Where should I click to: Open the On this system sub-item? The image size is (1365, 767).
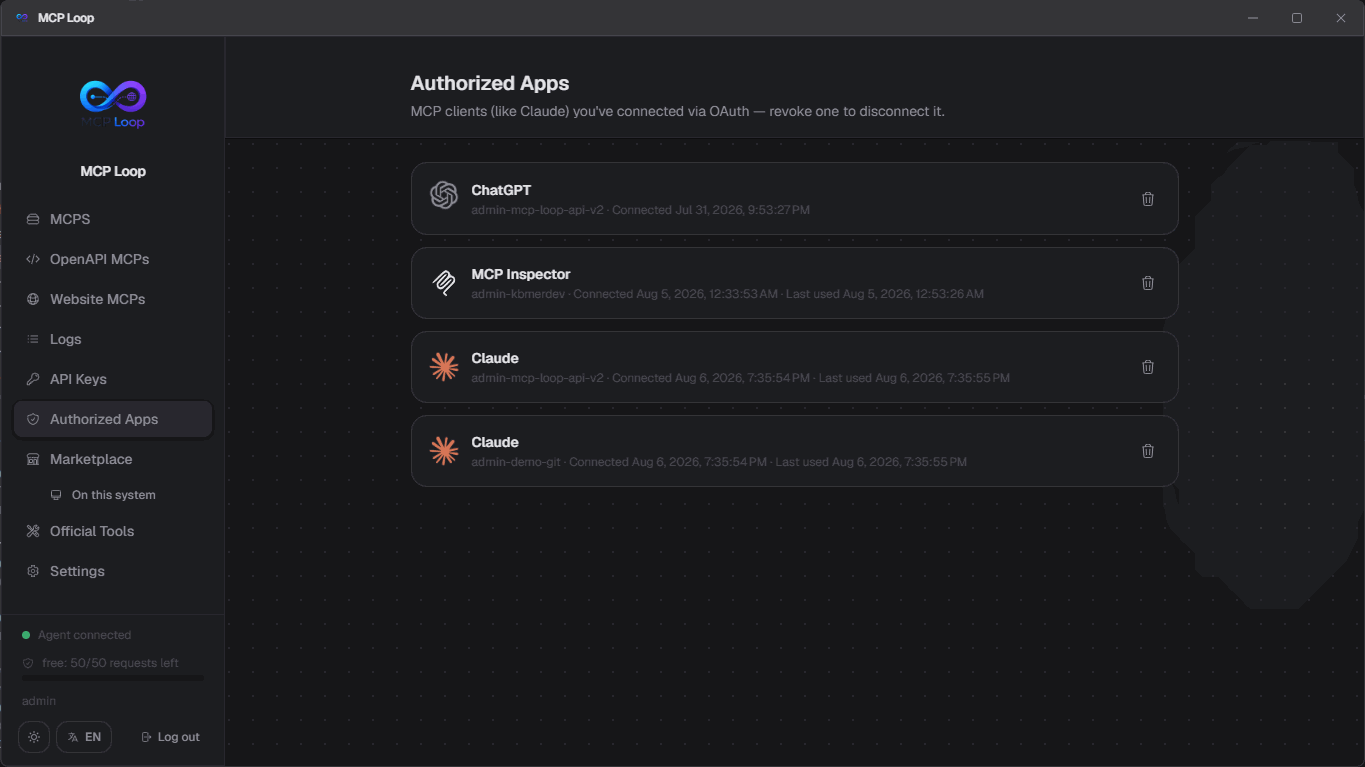(113, 495)
